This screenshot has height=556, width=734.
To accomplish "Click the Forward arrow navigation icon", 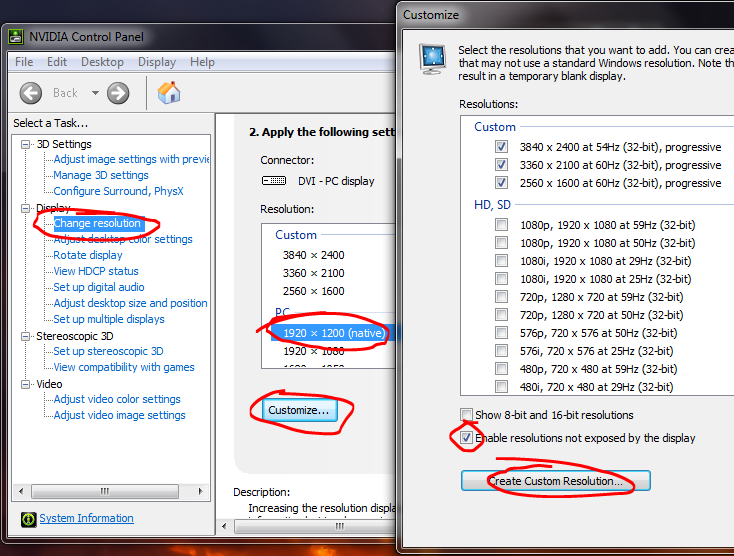I will coord(118,93).
